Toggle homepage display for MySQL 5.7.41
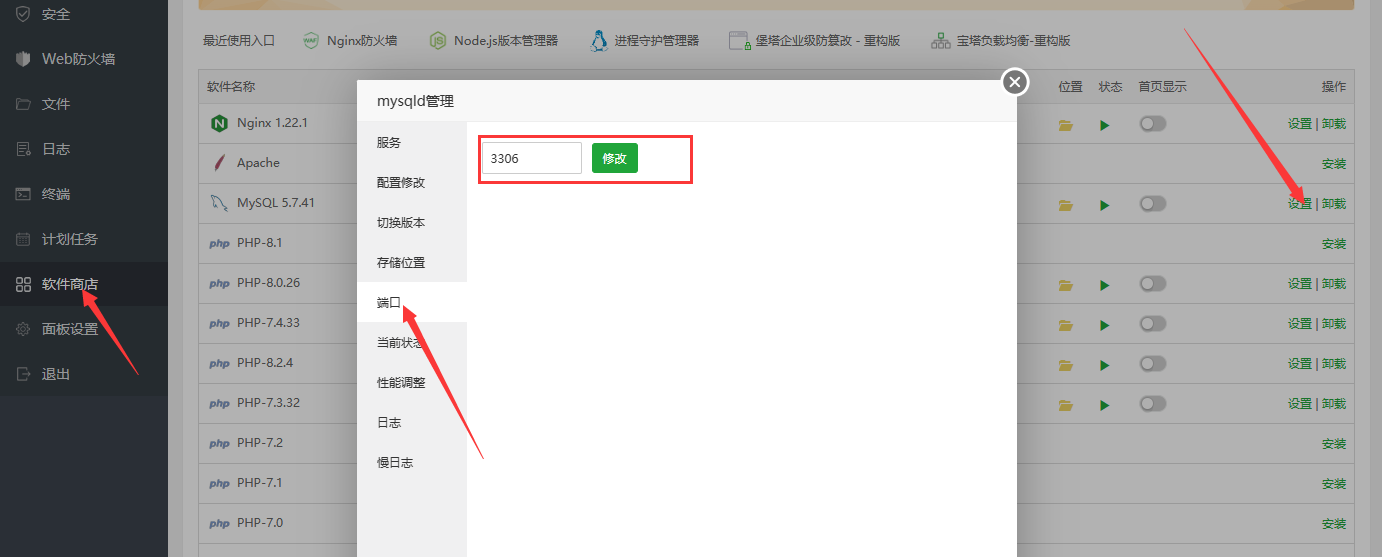 1153,203
